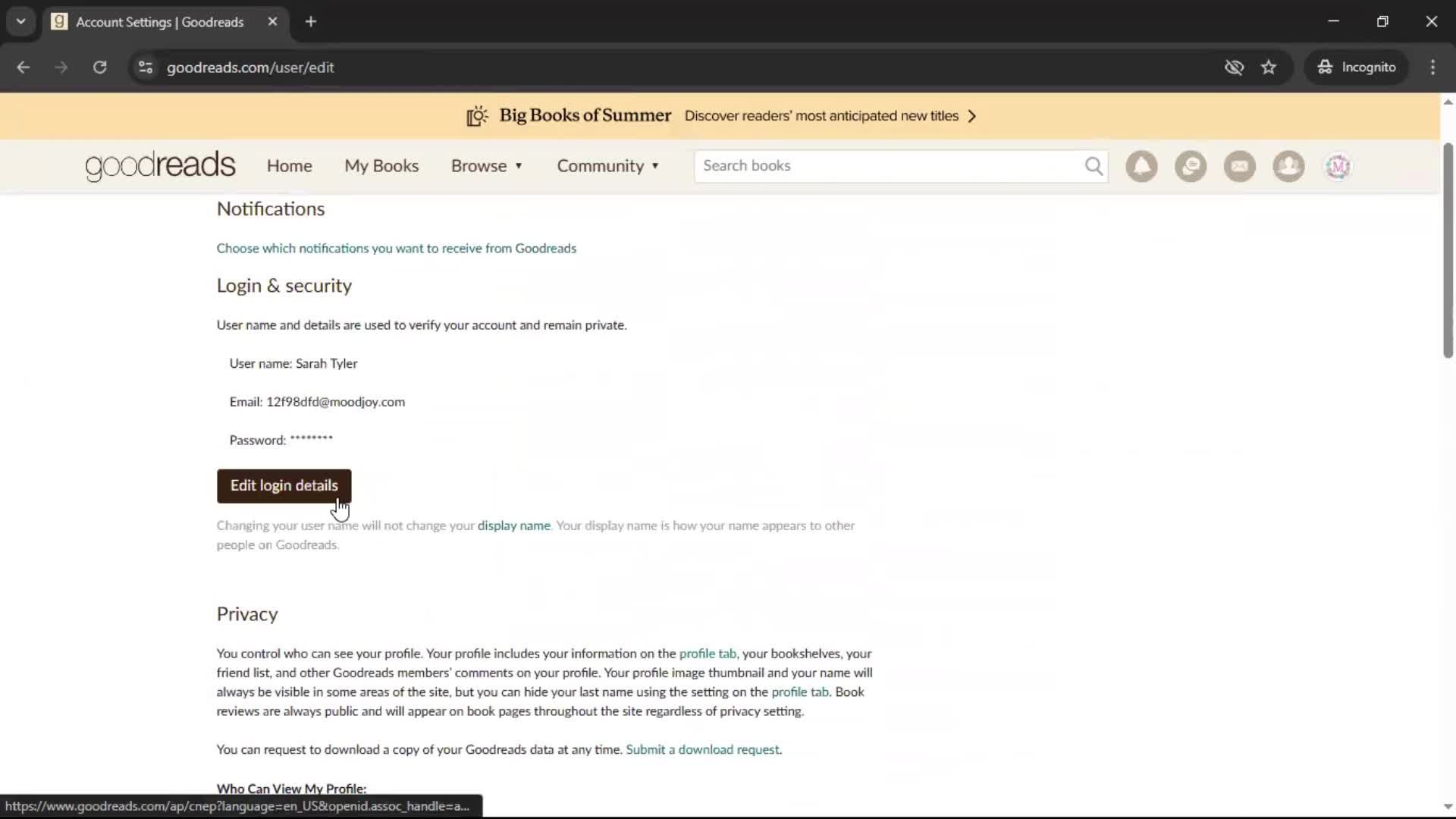This screenshot has height=819, width=1456.
Task: Open the profile tab link before 'Book reviews'
Action: coord(799,692)
